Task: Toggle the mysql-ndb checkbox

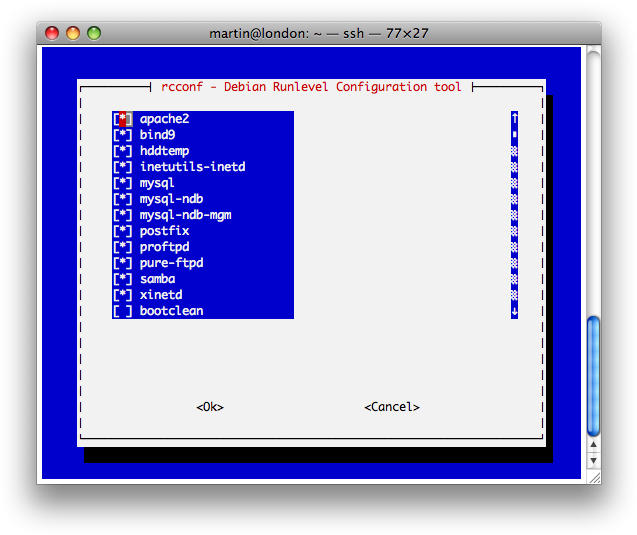Action: click(123, 199)
